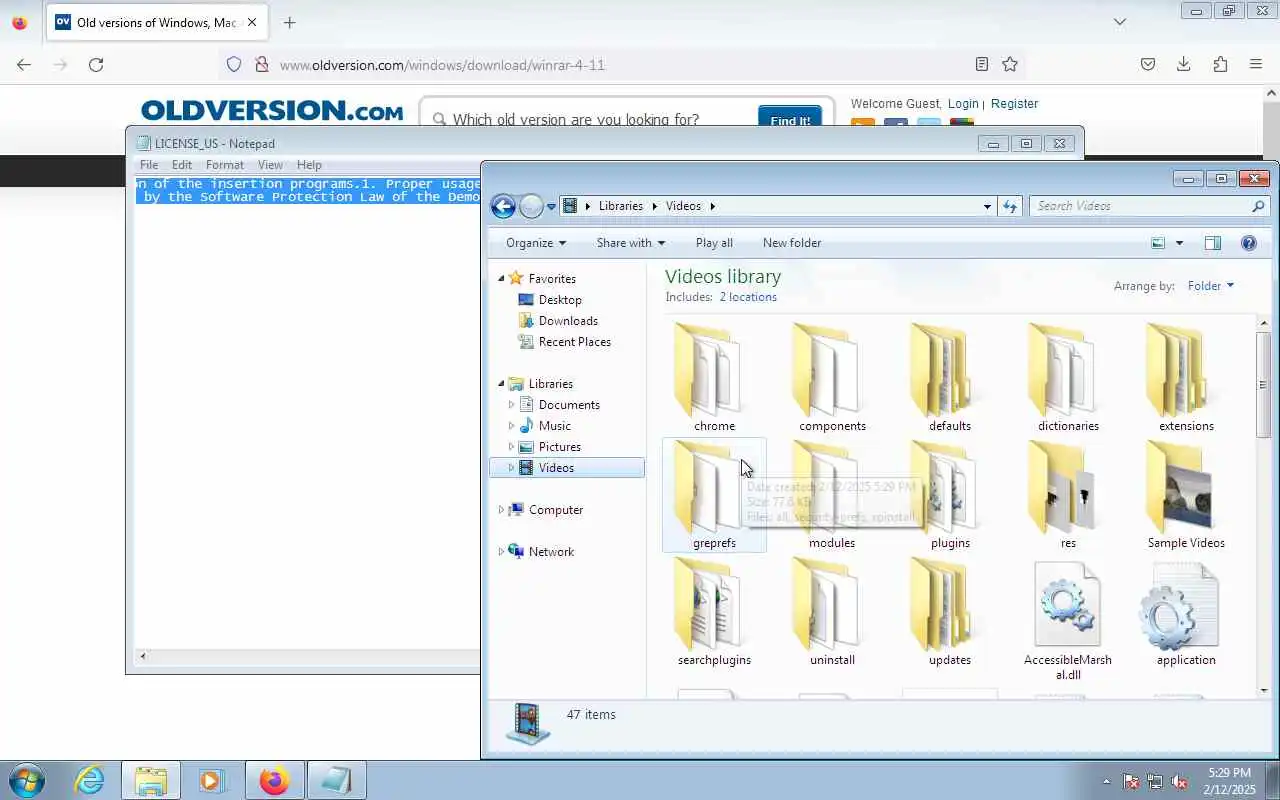The image size is (1280, 800).
Task: Expand the Computer tree node
Action: tap(501, 510)
